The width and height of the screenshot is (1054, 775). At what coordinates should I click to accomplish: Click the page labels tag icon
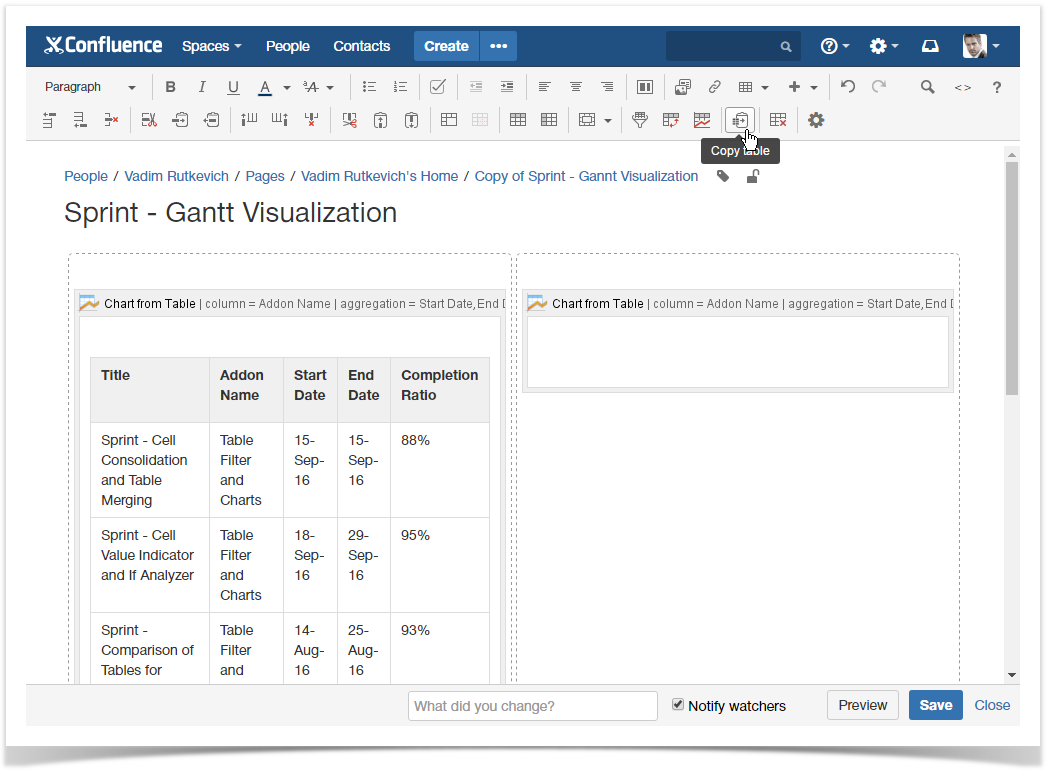[x=723, y=177]
